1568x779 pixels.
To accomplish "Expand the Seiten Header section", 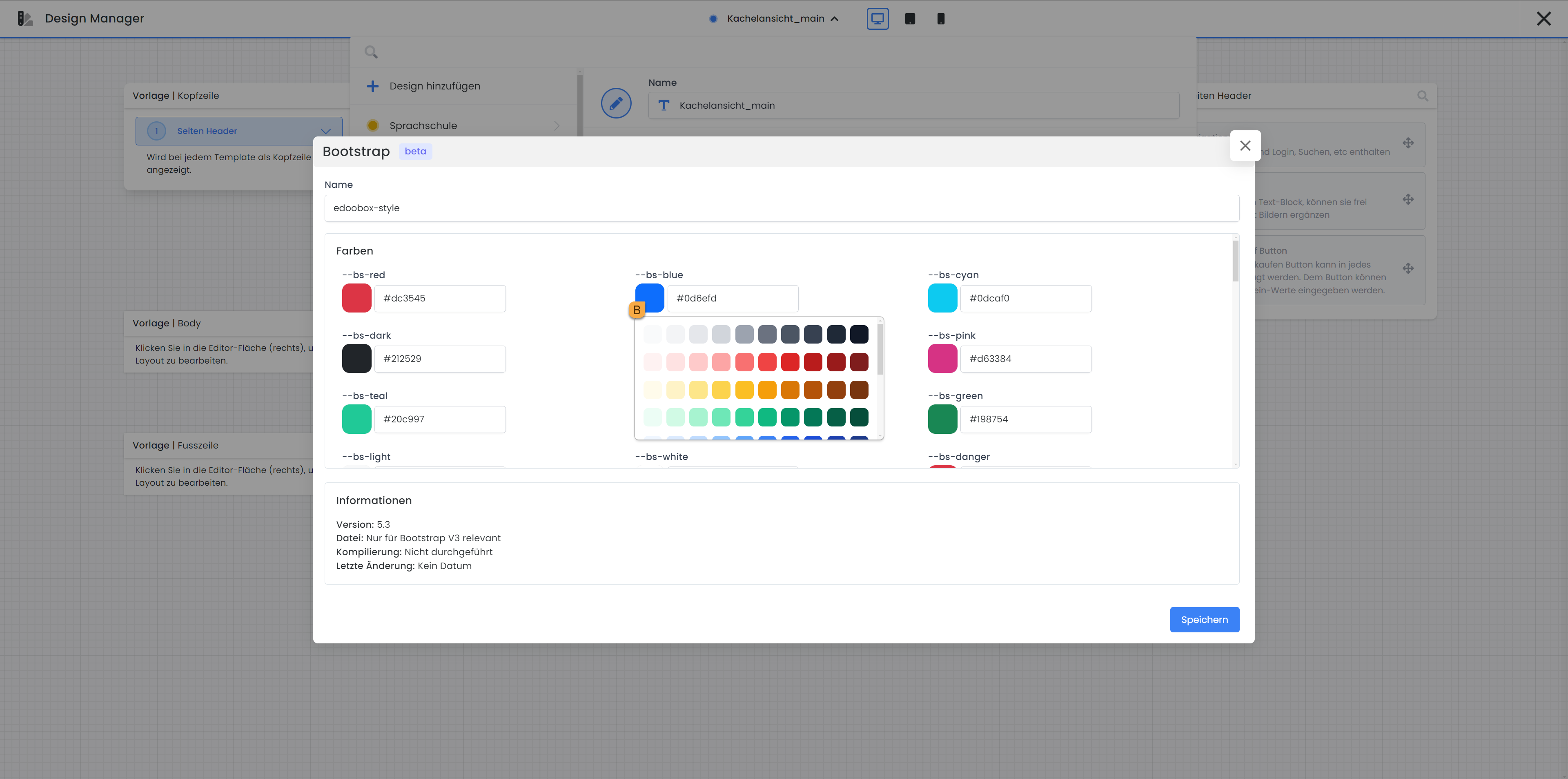I will point(326,131).
